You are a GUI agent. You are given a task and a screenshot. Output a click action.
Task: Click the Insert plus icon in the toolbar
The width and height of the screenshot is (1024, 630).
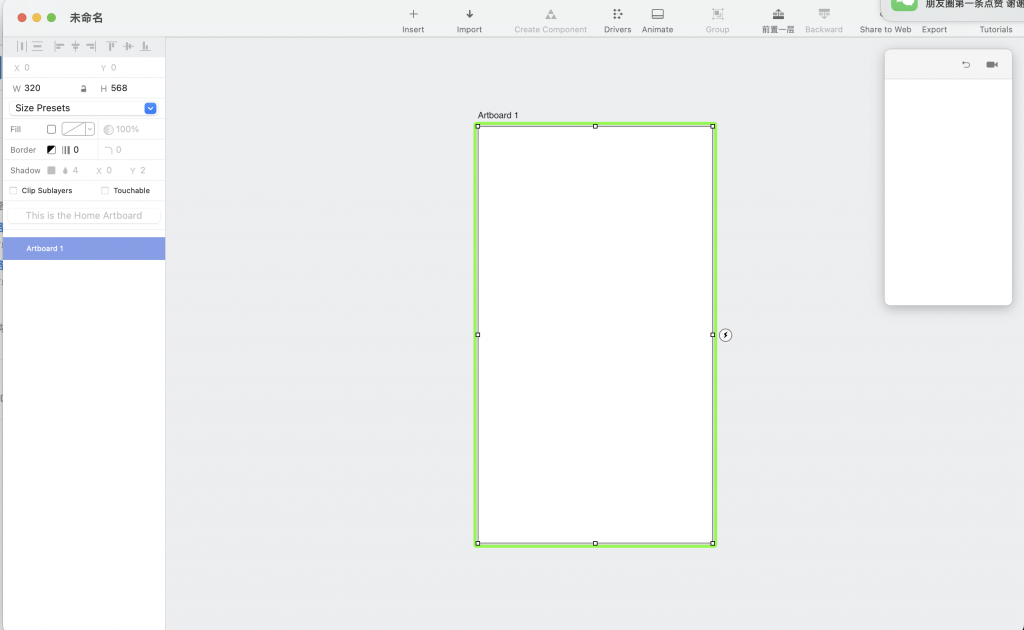pyautogui.click(x=413, y=14)
